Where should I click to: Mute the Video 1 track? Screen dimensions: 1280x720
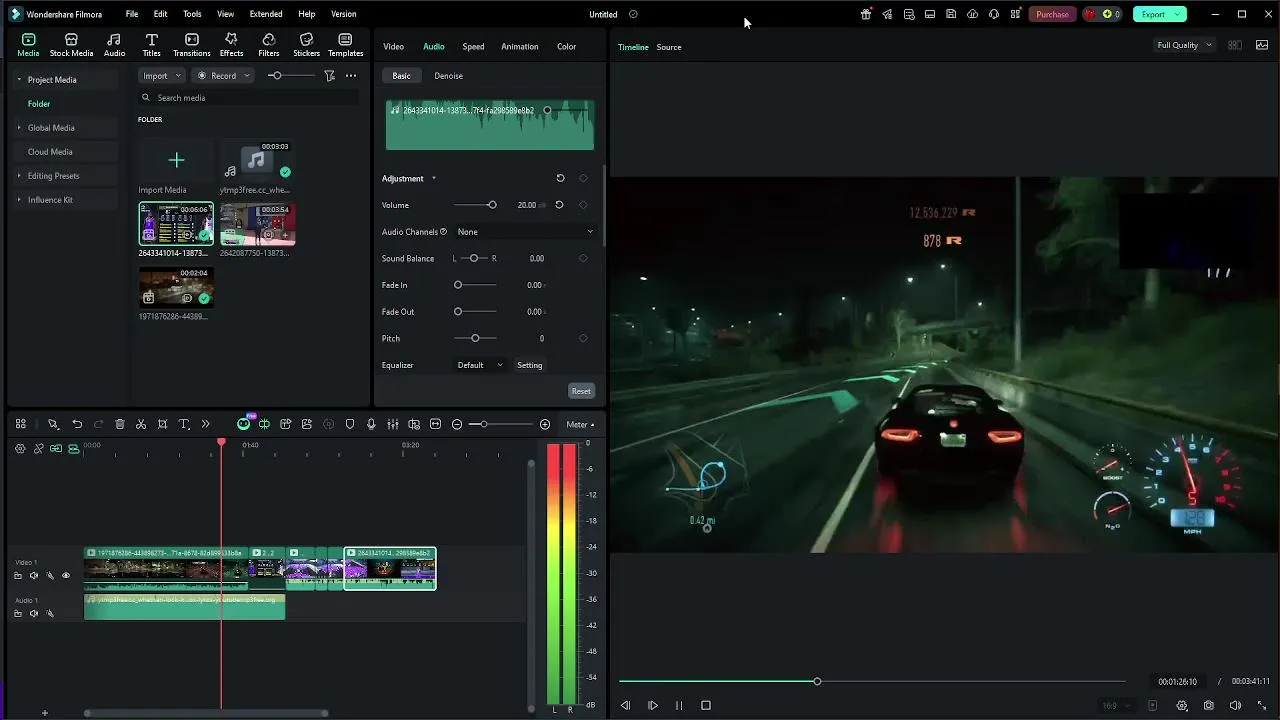[x=33, y=575]
